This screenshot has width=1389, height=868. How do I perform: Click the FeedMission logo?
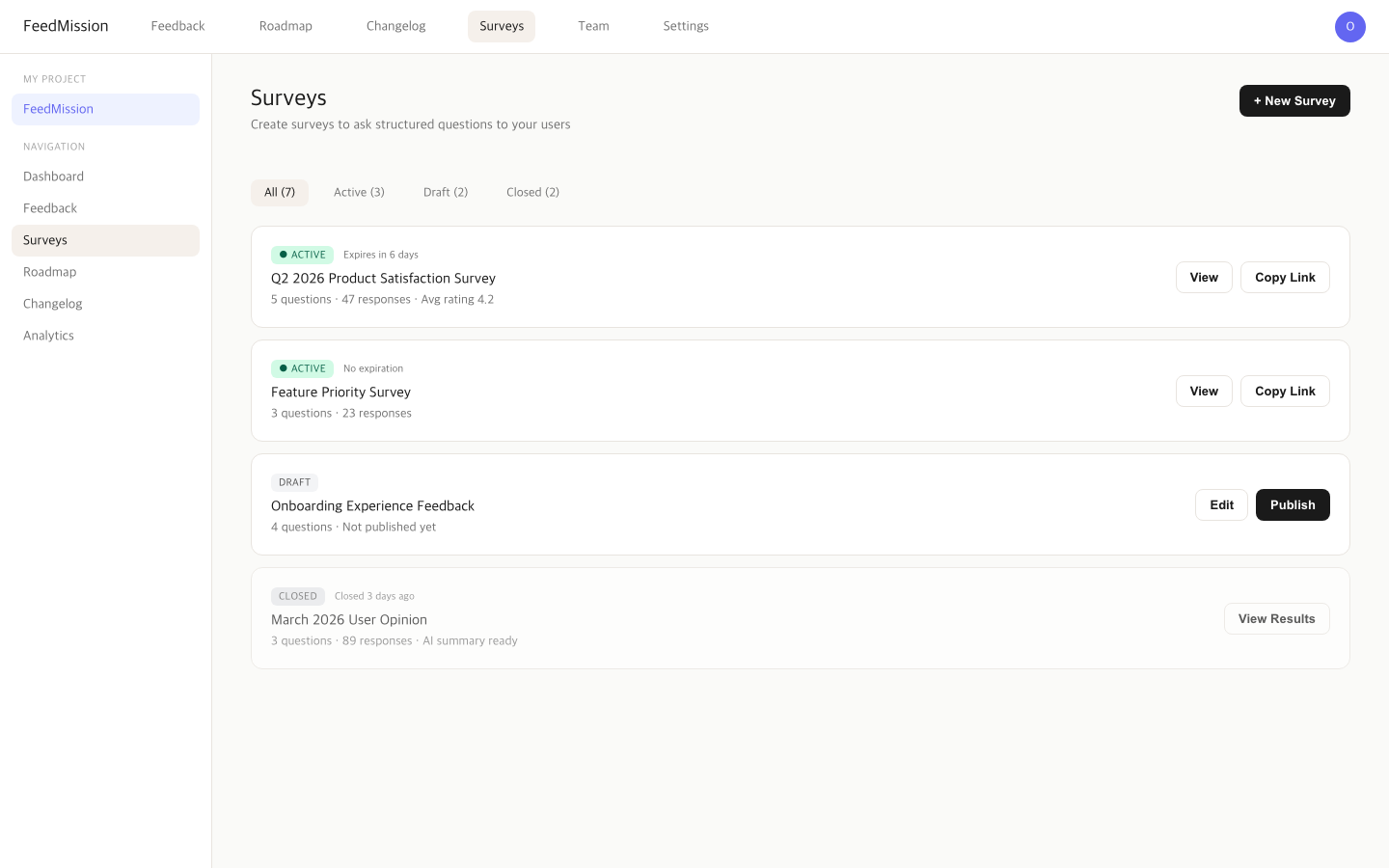[66, 26]
